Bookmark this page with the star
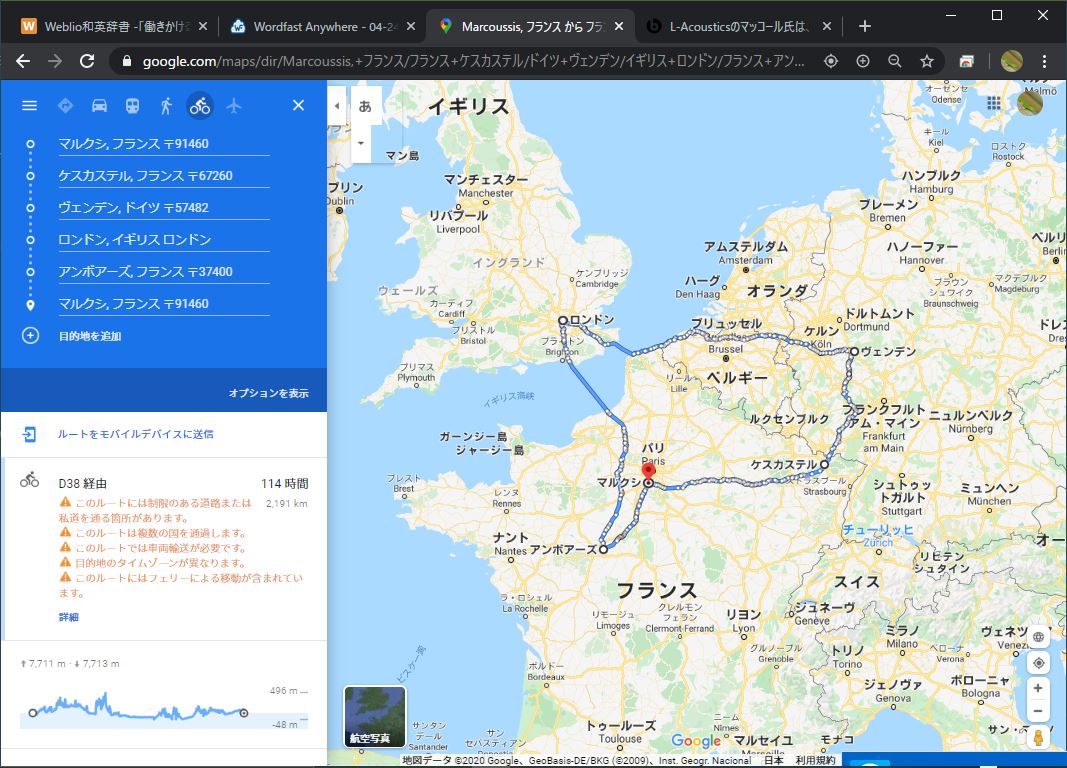1067x768 pixels. (x=927, y=61)
